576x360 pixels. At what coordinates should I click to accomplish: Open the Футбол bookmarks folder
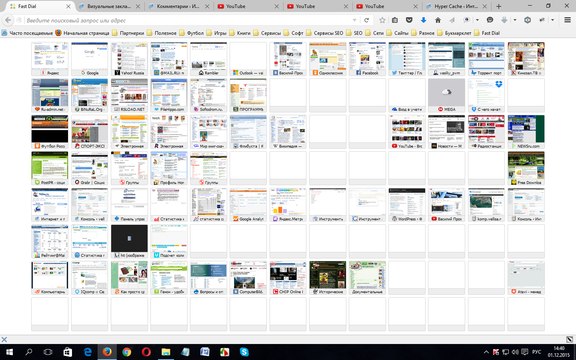pyautogui.click(x=191, y=33)
